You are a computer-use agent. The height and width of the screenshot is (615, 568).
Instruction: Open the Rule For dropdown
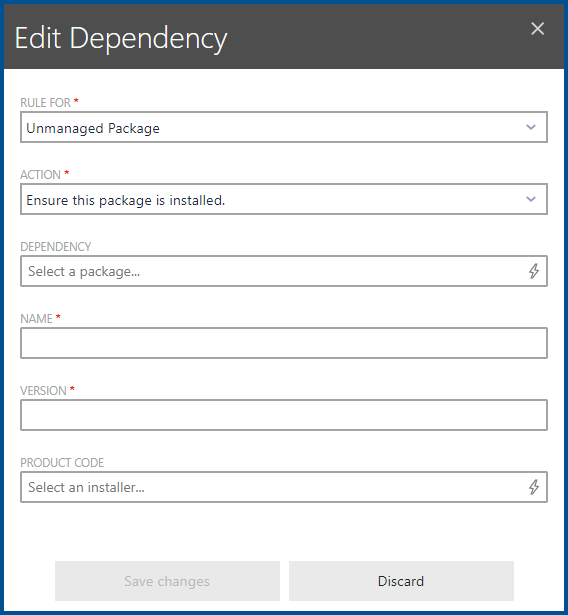point(284,127)
